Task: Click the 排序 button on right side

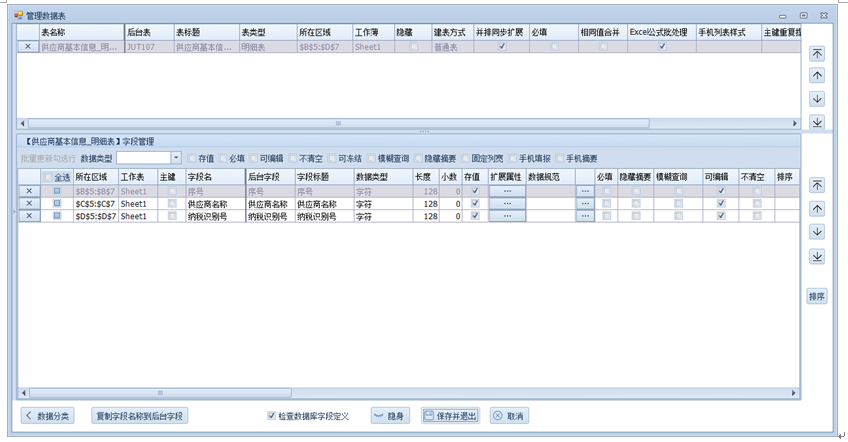Action: (817, 297)
